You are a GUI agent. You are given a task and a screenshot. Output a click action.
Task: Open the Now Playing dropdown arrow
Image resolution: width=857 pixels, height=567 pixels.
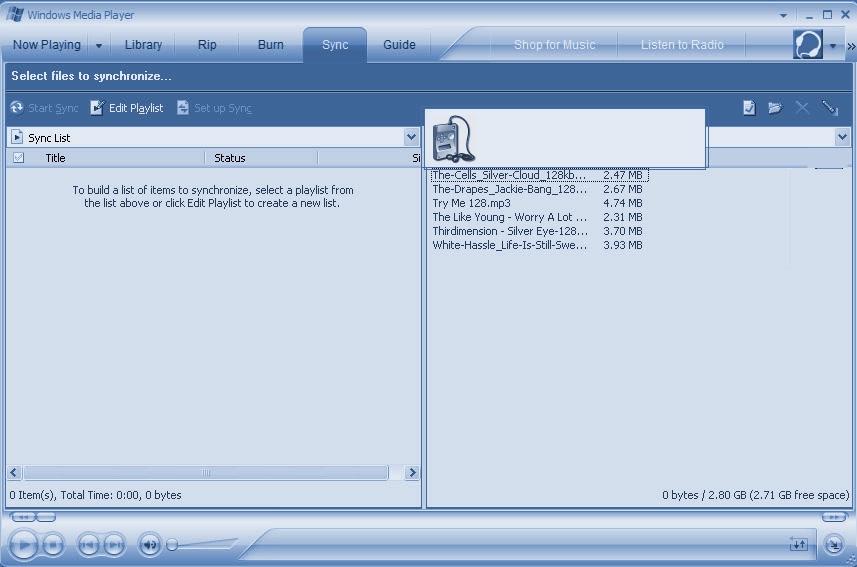(x=99, y=46)
